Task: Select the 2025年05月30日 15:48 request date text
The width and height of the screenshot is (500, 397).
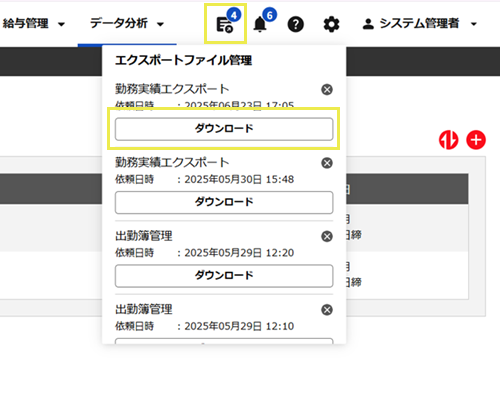Action: tap(239, 179)
